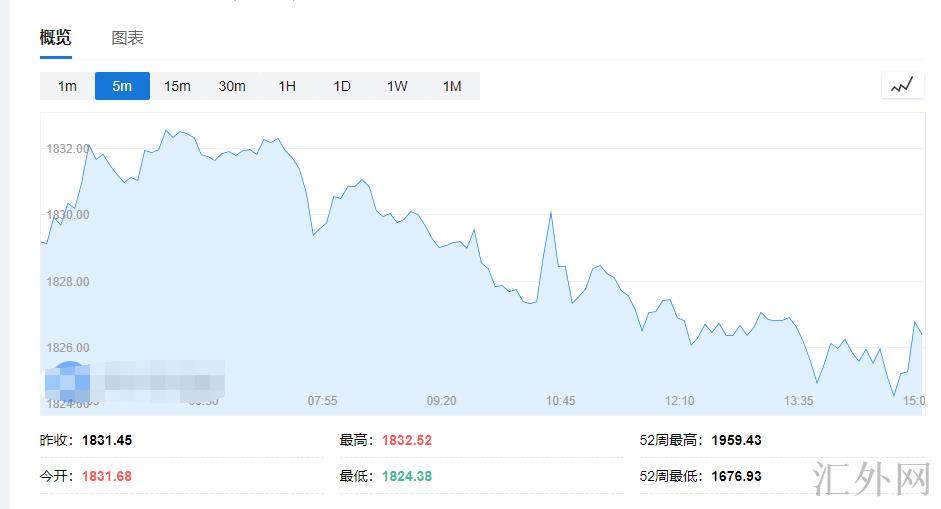Show the 1D daily chart
The width and height of the screenshot is (941, 509).
[x=342, y=86]
